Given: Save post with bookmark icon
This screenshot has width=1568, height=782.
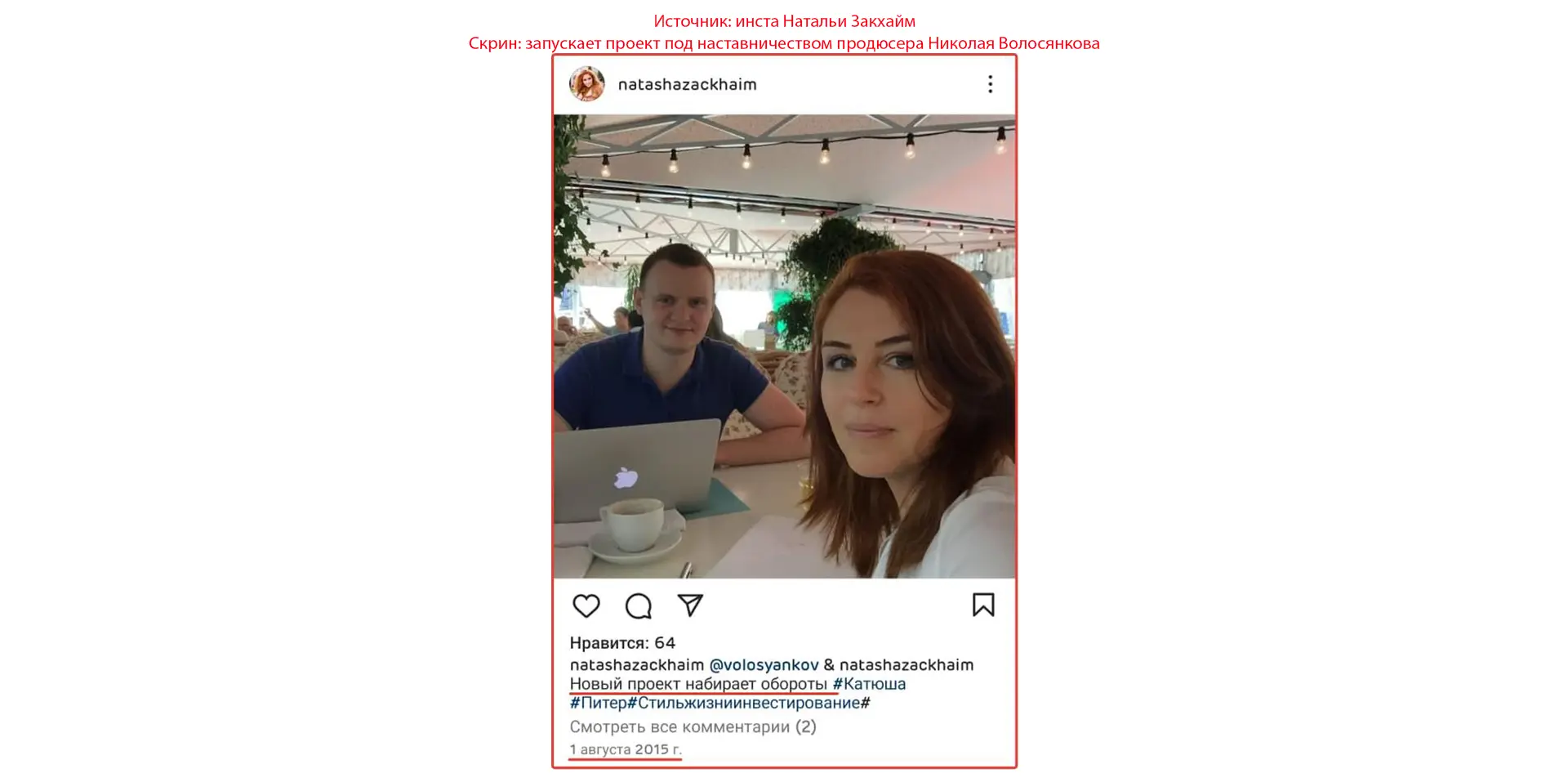Looking at the screenshot, I should [983, 605].
